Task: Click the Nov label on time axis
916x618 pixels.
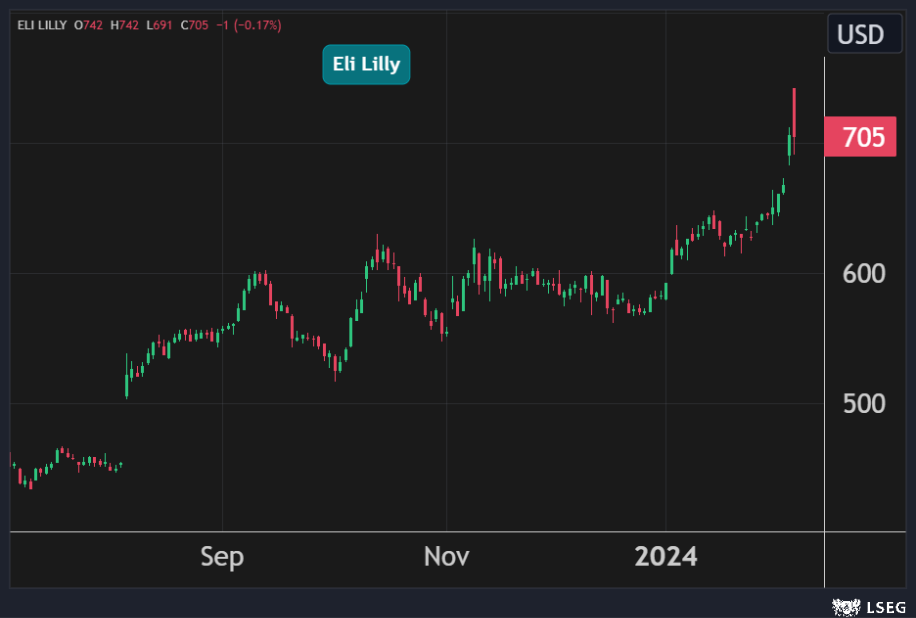Action: point(446,556)
